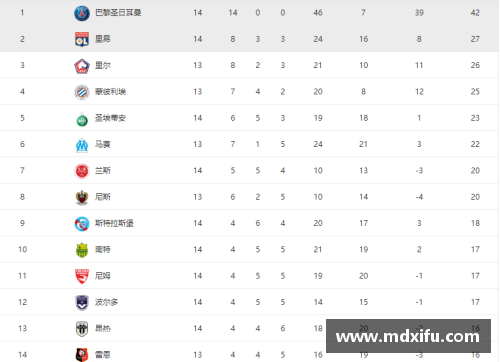The height and width of the screenshot is (362, 500).
Task: Click the 斯特拉斯堡 team name
Action: point(114,223)
